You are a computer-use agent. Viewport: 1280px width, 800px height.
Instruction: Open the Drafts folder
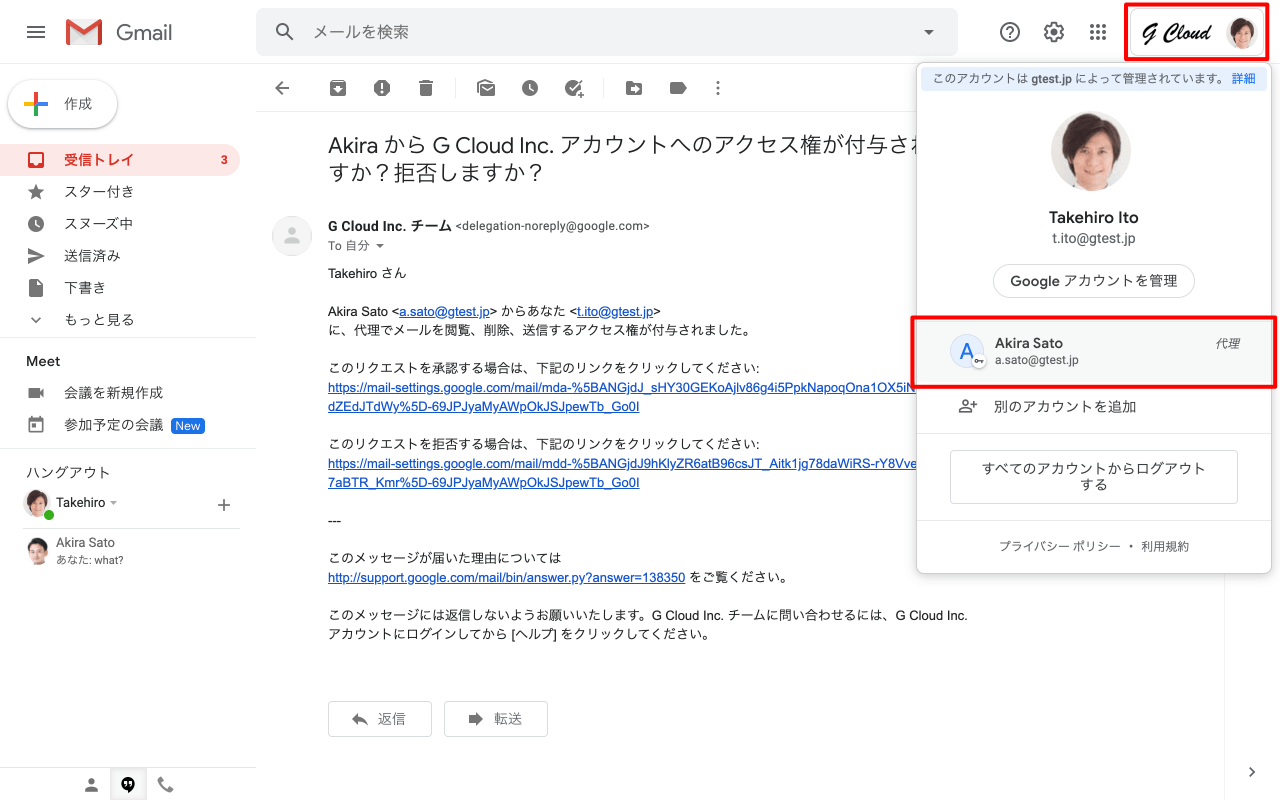coord(120,288)
